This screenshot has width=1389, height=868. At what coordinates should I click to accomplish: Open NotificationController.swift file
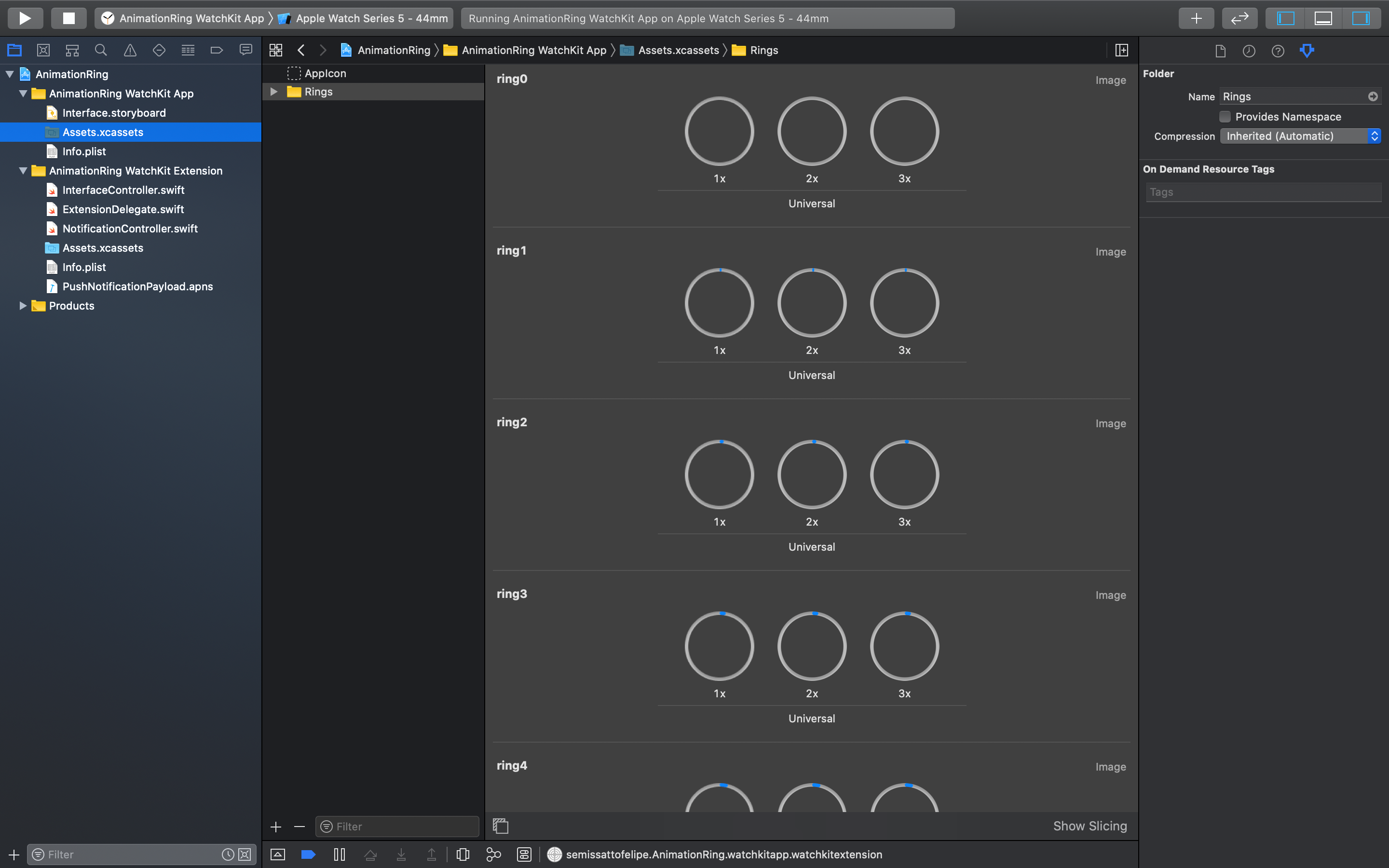coord(130,229)
